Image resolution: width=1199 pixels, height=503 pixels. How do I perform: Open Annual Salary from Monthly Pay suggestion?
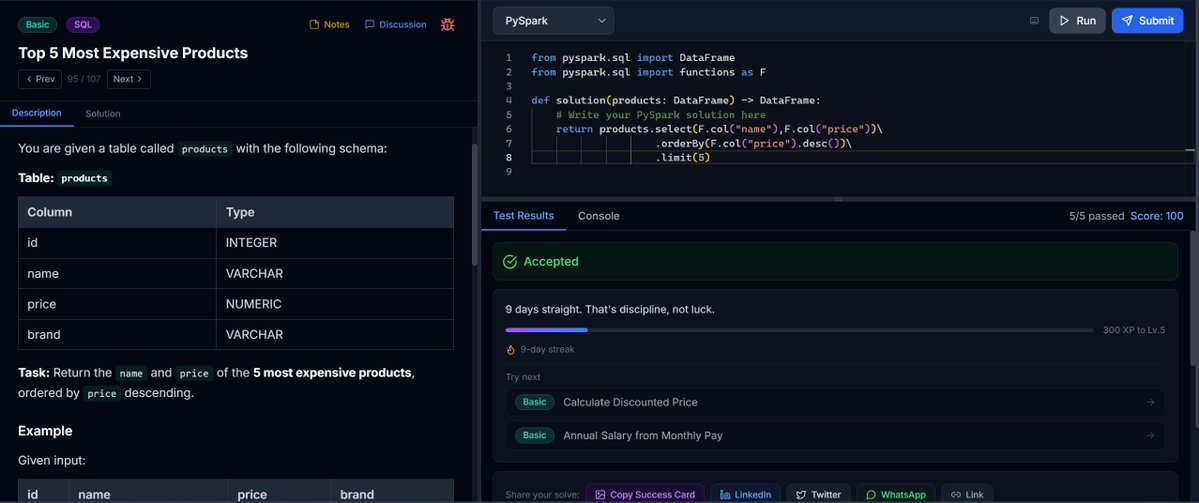(x=835, y=436)
